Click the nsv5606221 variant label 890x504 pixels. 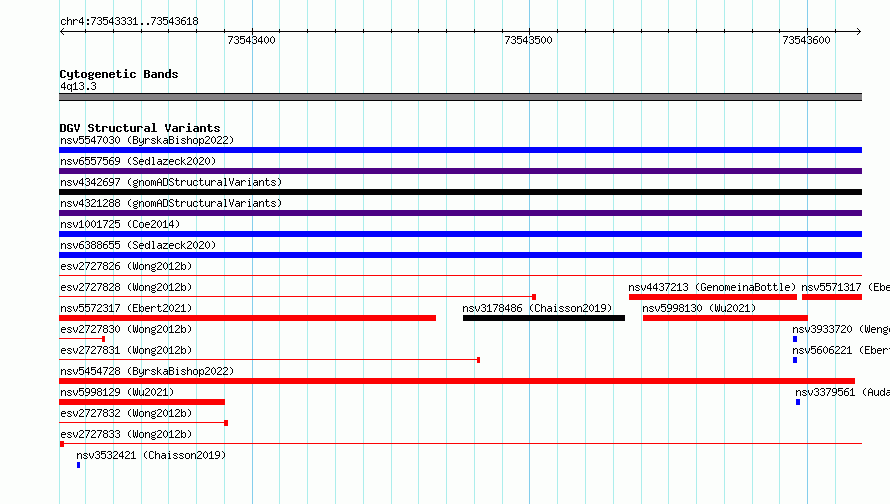click(841, 350)
